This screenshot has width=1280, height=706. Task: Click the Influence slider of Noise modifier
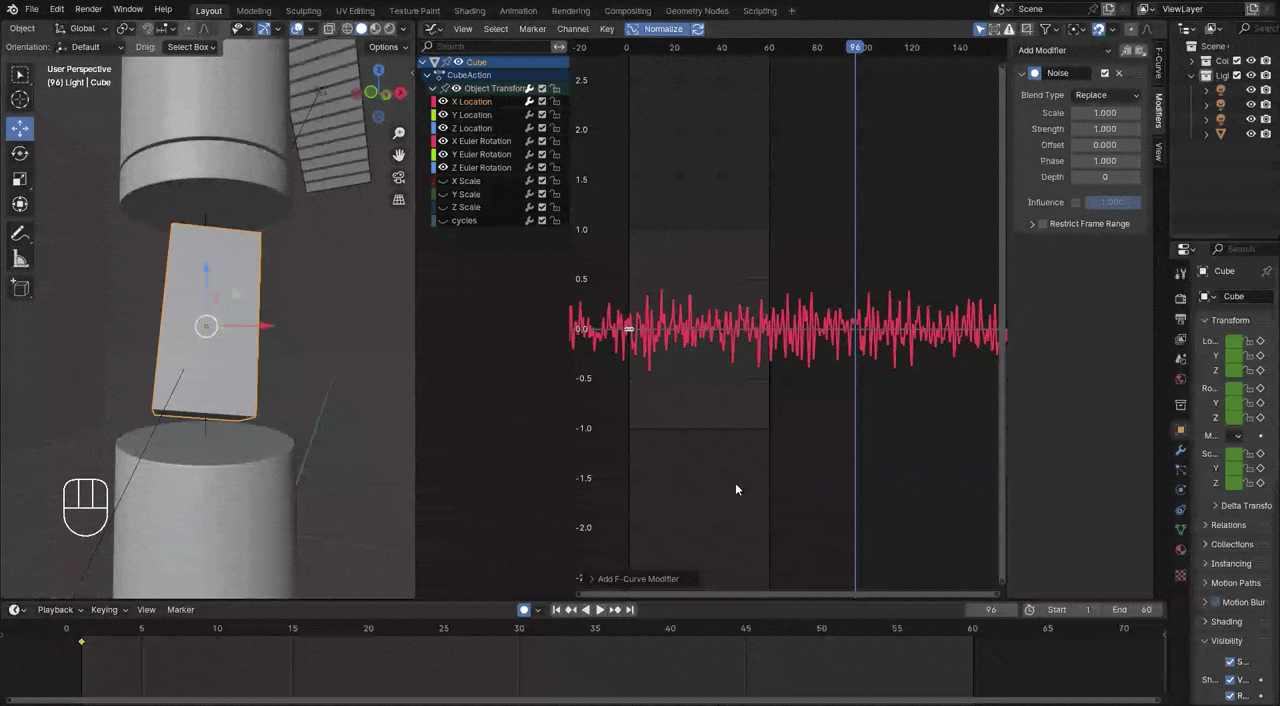(1112, 202)
